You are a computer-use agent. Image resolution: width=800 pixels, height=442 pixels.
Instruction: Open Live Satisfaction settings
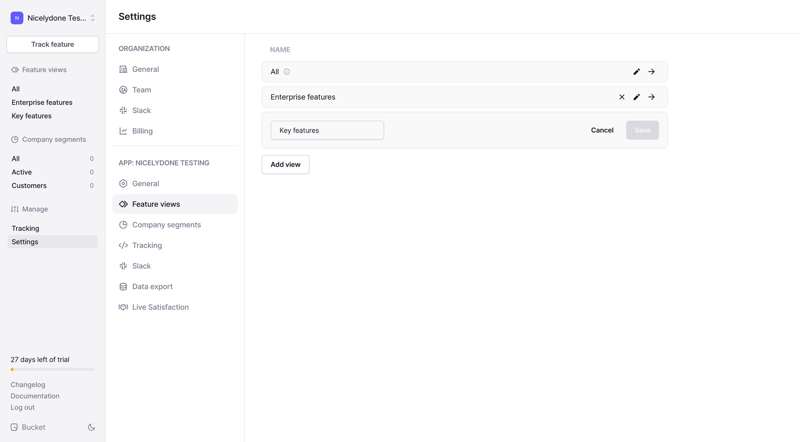click(x=174, y=307)
